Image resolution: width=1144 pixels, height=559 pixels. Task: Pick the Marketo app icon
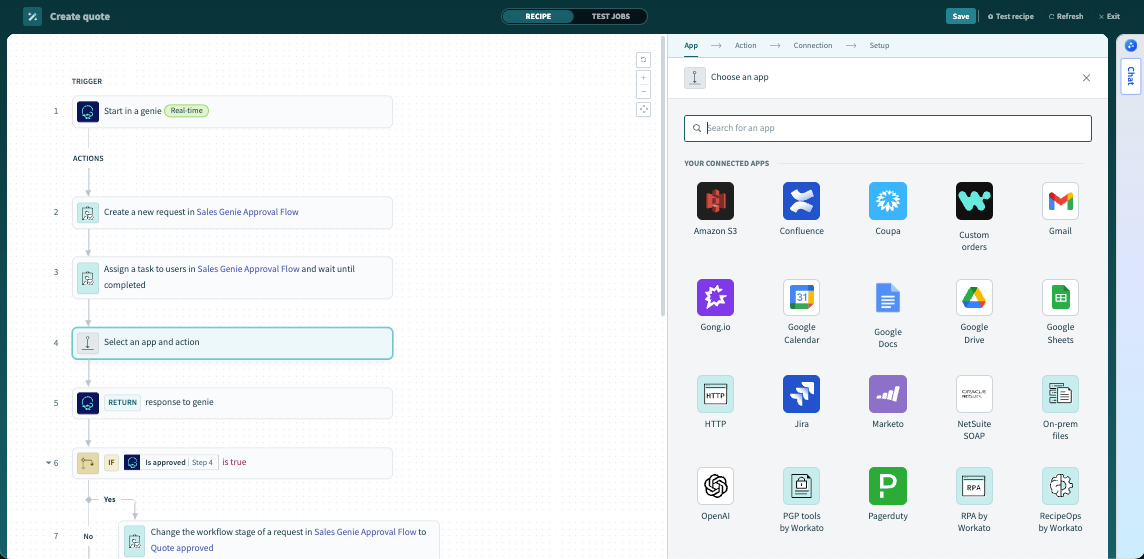coord(887,393)
